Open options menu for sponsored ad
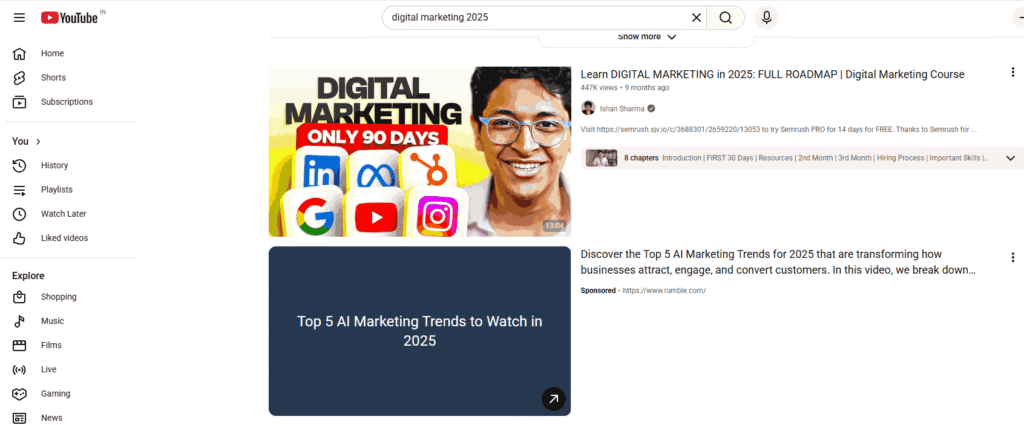 coord(1012,257)
